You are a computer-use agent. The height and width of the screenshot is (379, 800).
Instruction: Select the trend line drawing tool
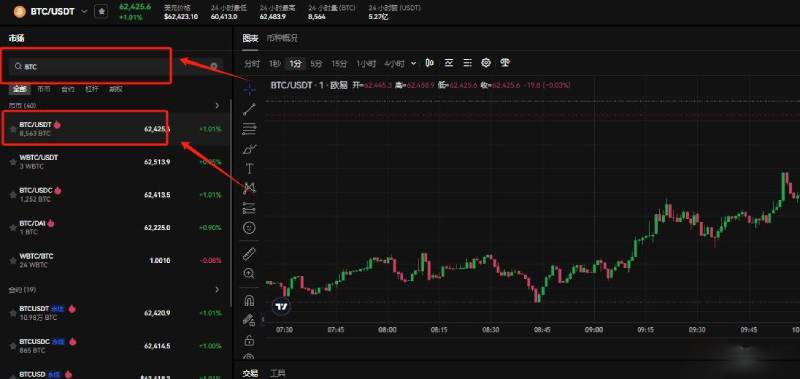click(249, 108)
